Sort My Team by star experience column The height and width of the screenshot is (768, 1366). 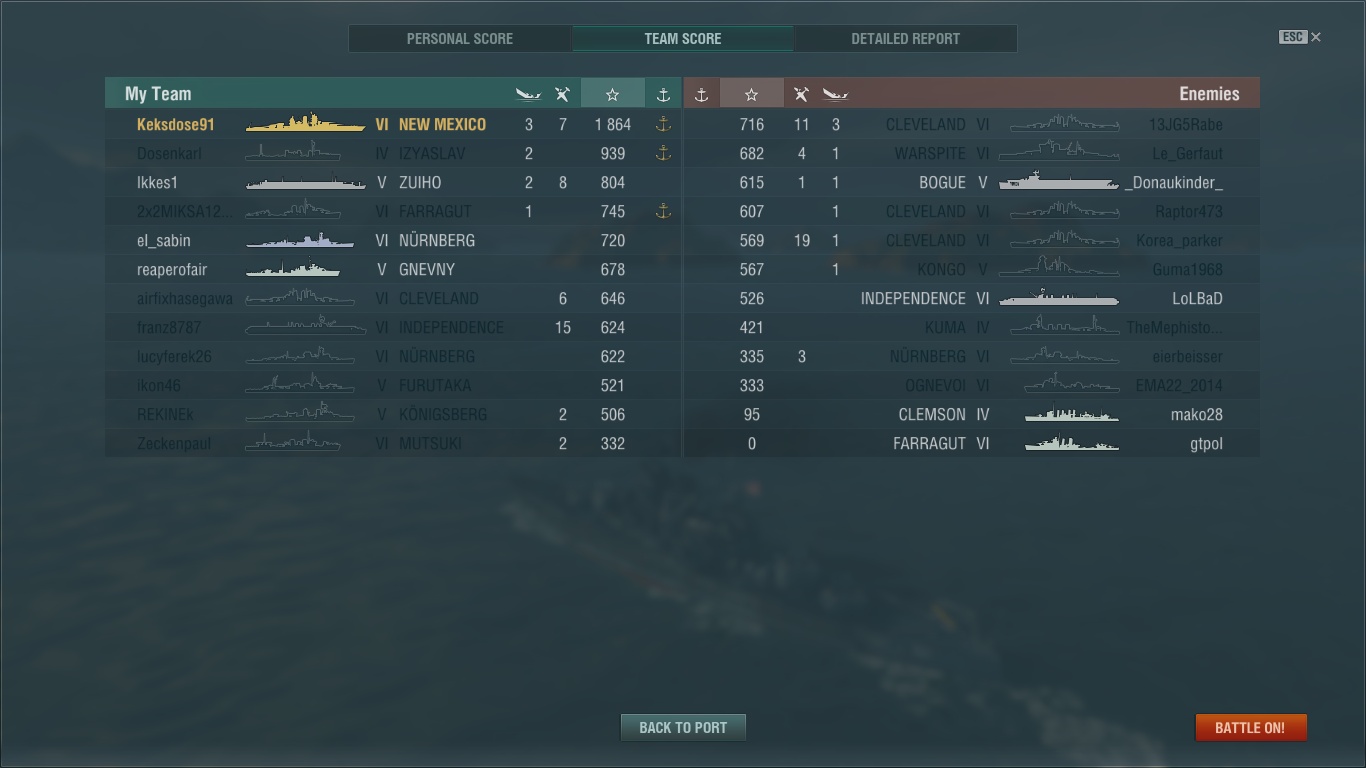click(612, 94)
